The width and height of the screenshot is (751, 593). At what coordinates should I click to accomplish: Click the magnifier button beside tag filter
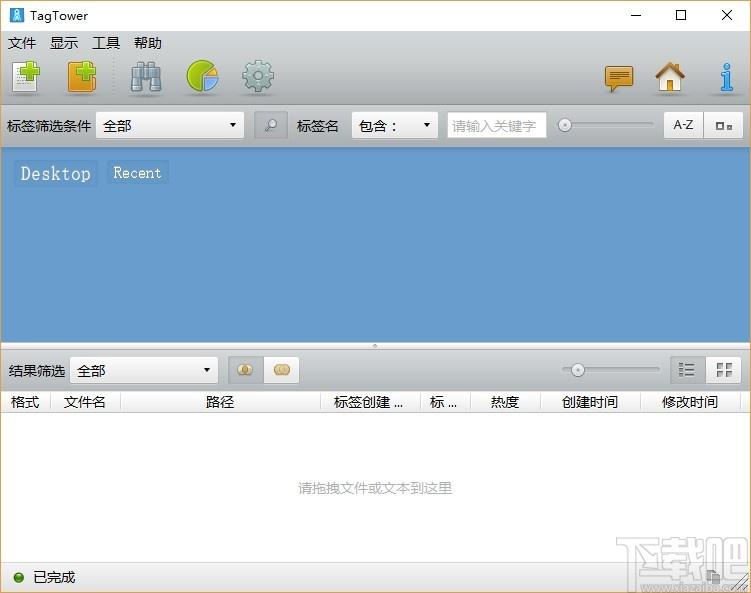(270, 126)
